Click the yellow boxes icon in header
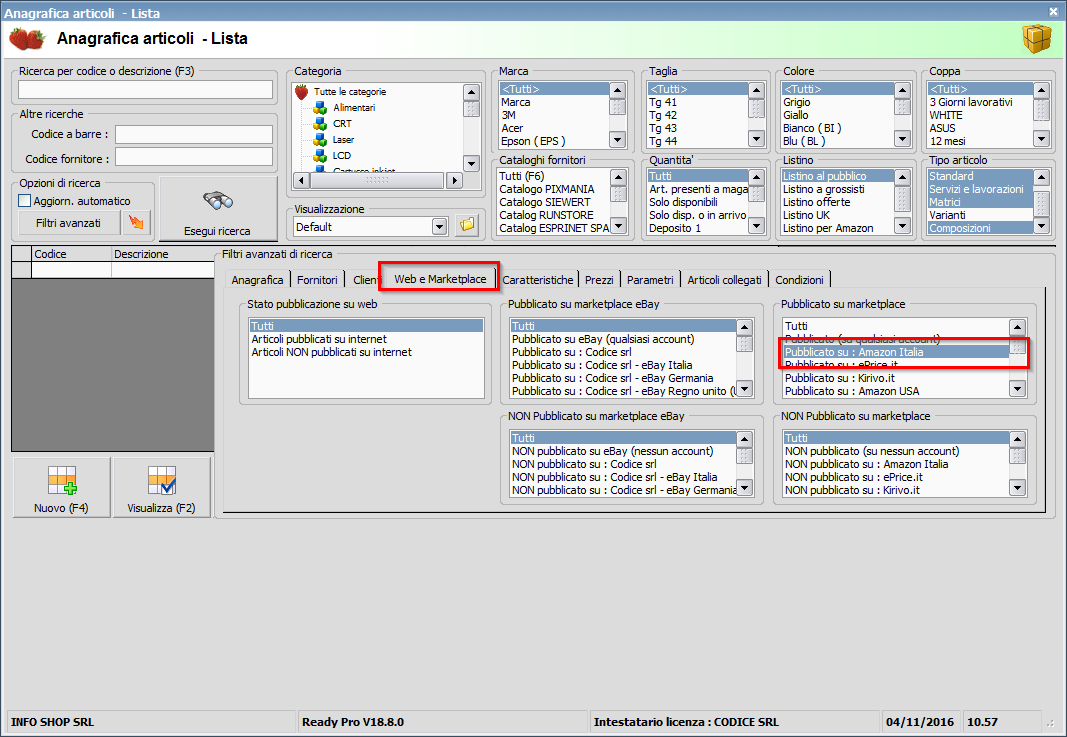The image size is (1067, 737). pyautogui.click(x=1036, y=39)
